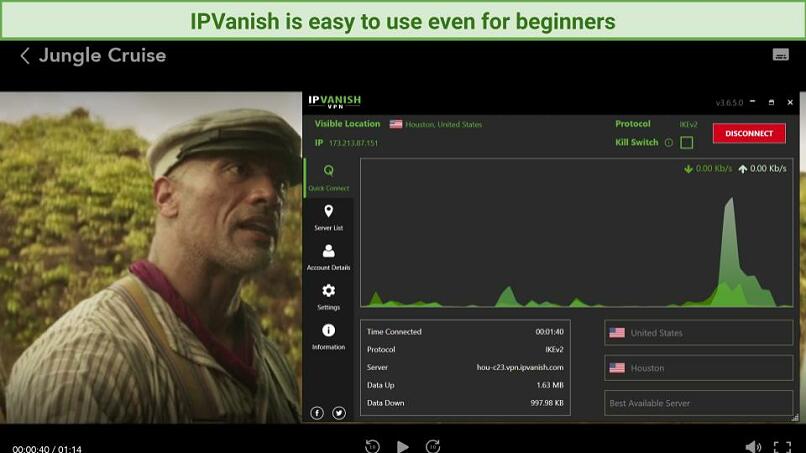Open the Houston city dropdown
The image size is (806, 453).
click(699, 368)
